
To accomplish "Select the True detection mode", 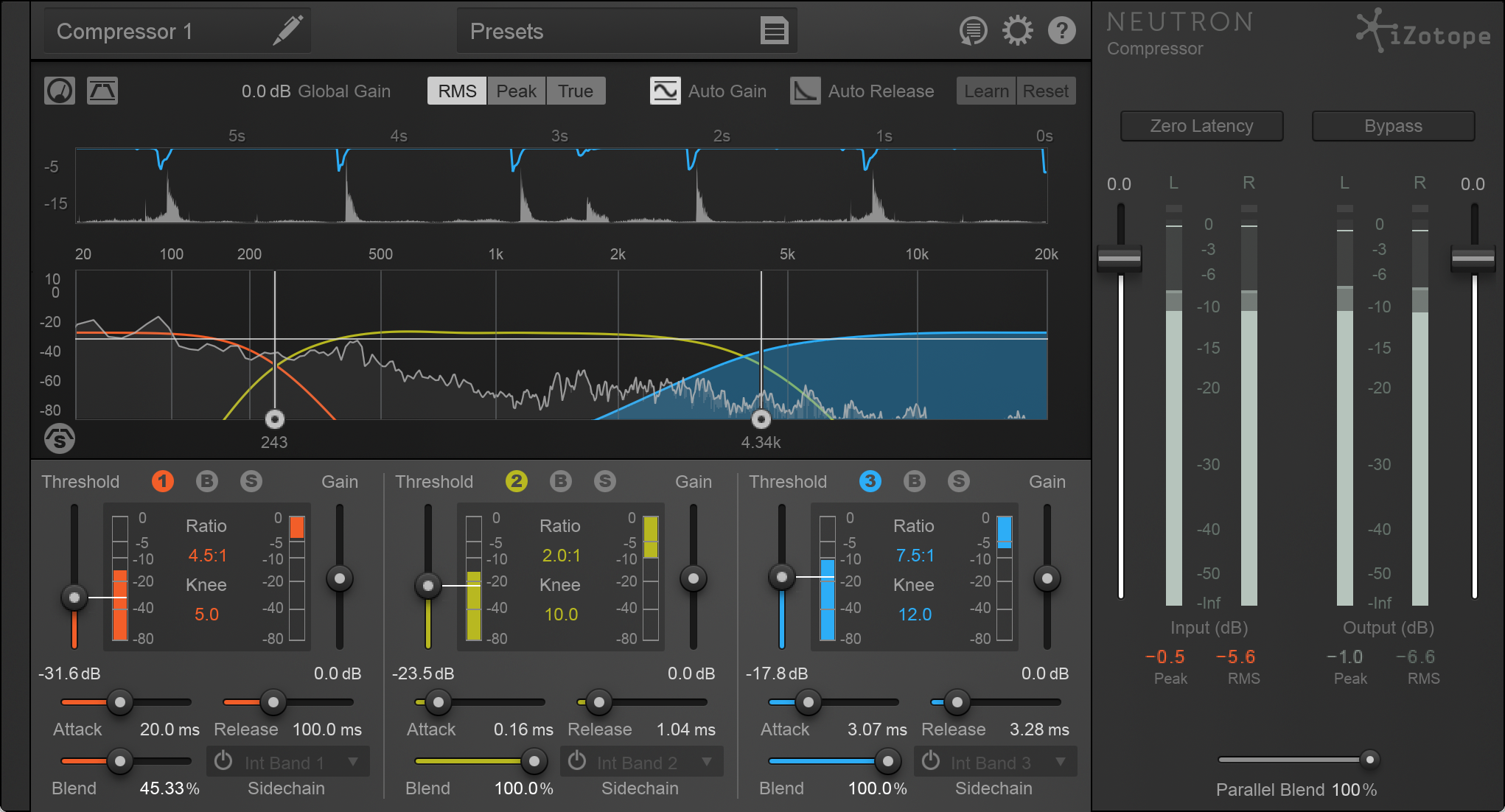I will [x=576, y=91].
